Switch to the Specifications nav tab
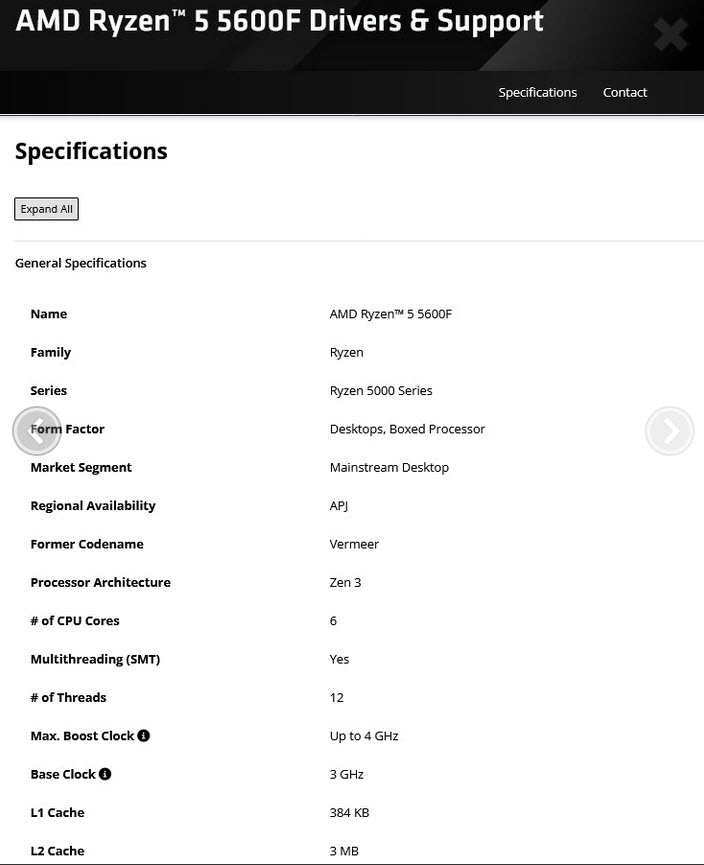Viewport: 704px width, 865px height. (537, 92)
